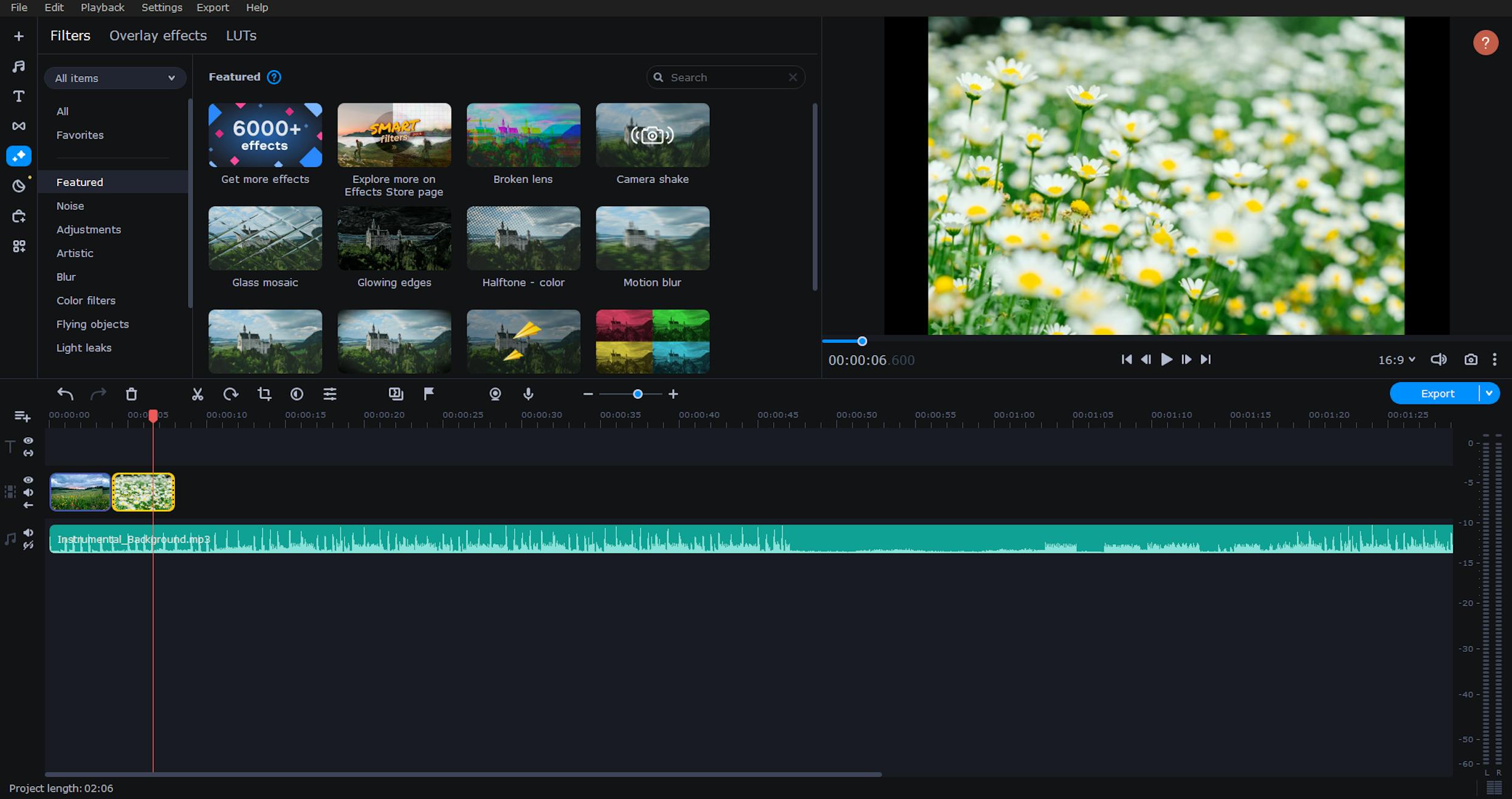Switch to the Overlay effects tab
Screen dimensions: 1512x799
158,36
